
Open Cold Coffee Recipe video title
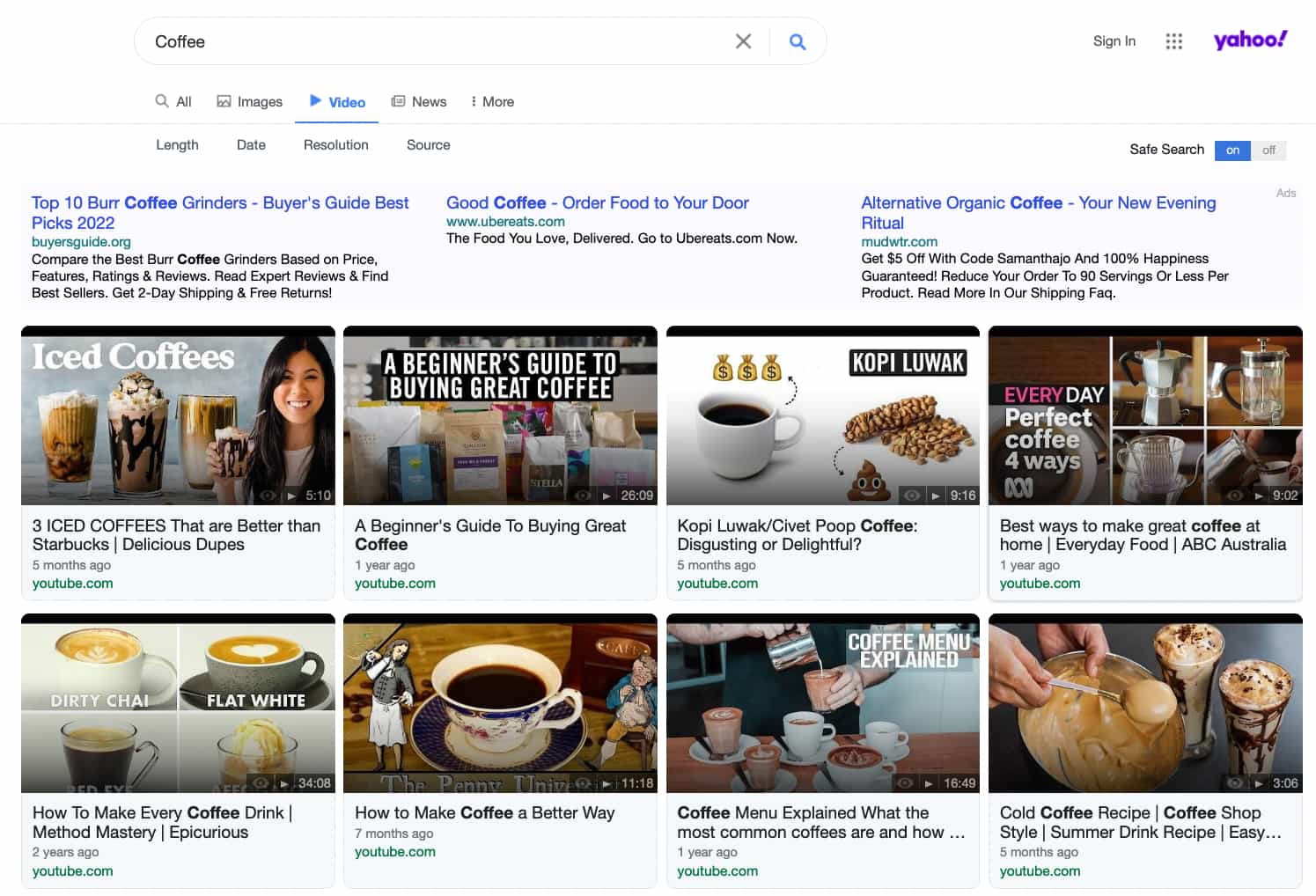click(x=1140, y=822)
